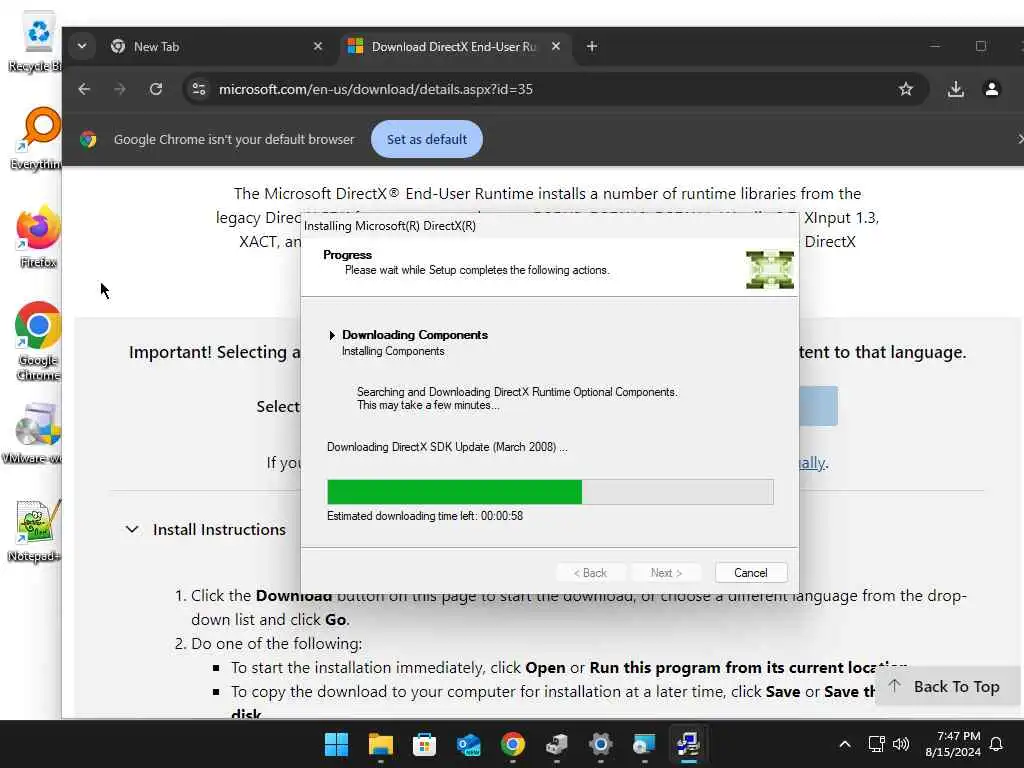1024x768 pixels.
Task: Select the Download DirectX End-User Runtime tab
Action: click(454, 46)
